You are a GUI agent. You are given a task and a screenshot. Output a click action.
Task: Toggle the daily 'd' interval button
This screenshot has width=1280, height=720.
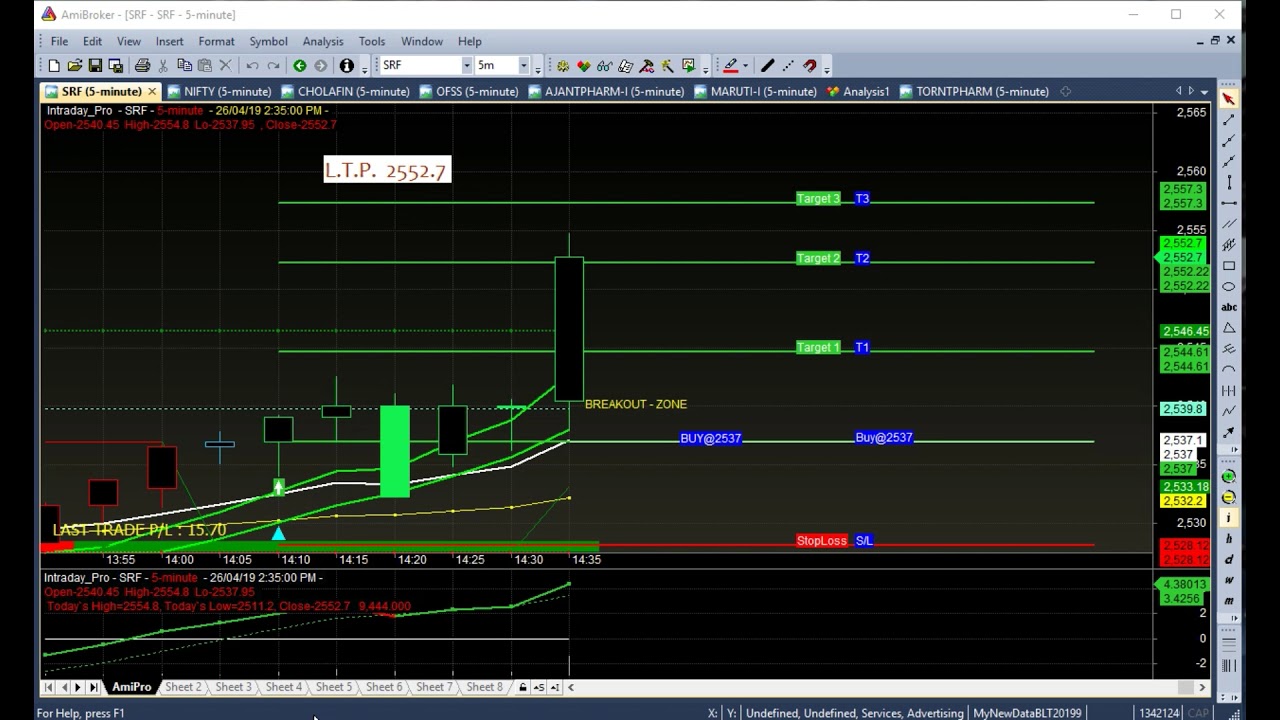coord(1229,560)
